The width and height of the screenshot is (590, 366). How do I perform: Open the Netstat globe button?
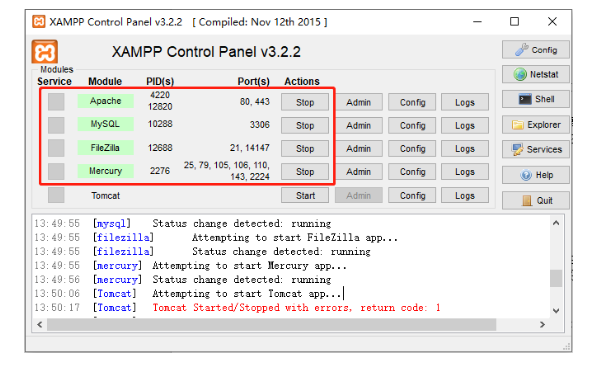(x=535, y=74)
